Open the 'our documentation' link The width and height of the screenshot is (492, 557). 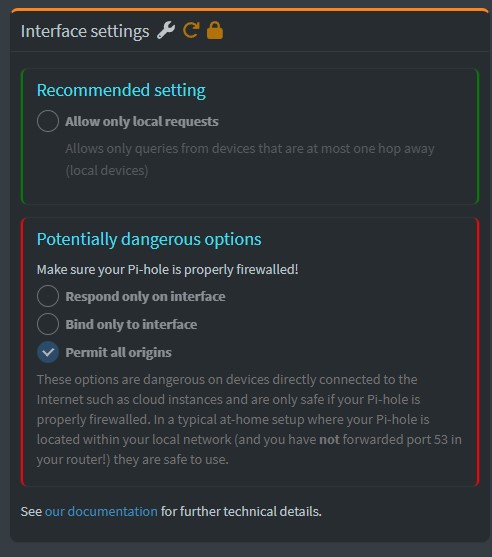tap(101, 512)
